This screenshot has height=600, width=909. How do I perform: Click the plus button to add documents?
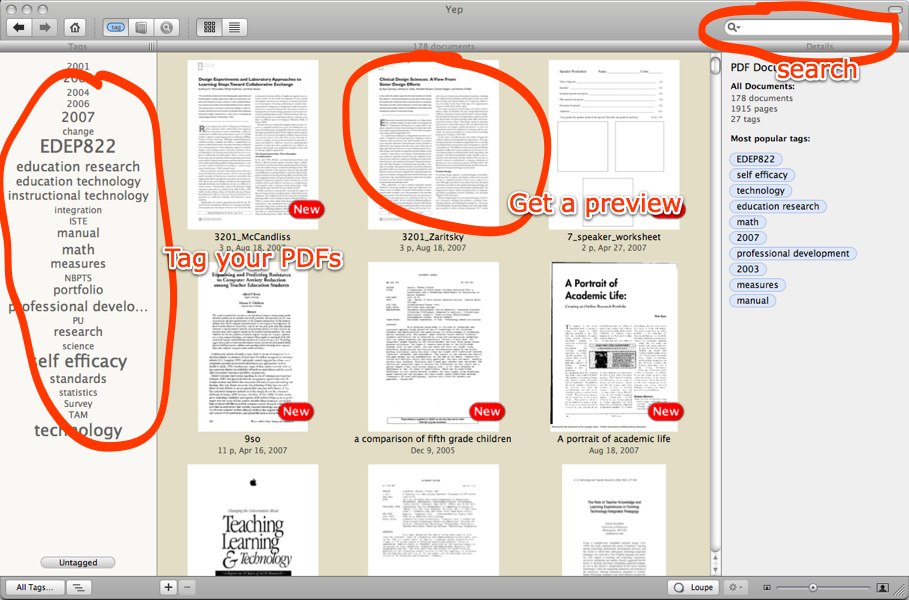click(x=169, y=587)
